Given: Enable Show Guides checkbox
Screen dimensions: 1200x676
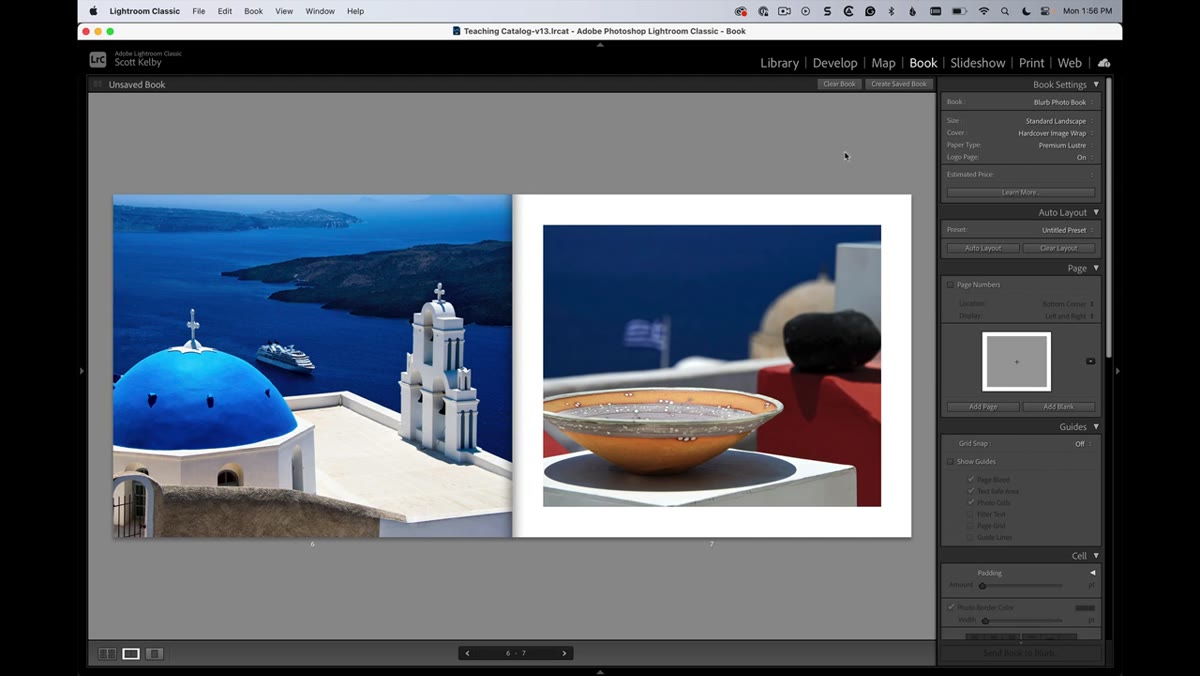Looking at the screenshot, I should 950,462.
